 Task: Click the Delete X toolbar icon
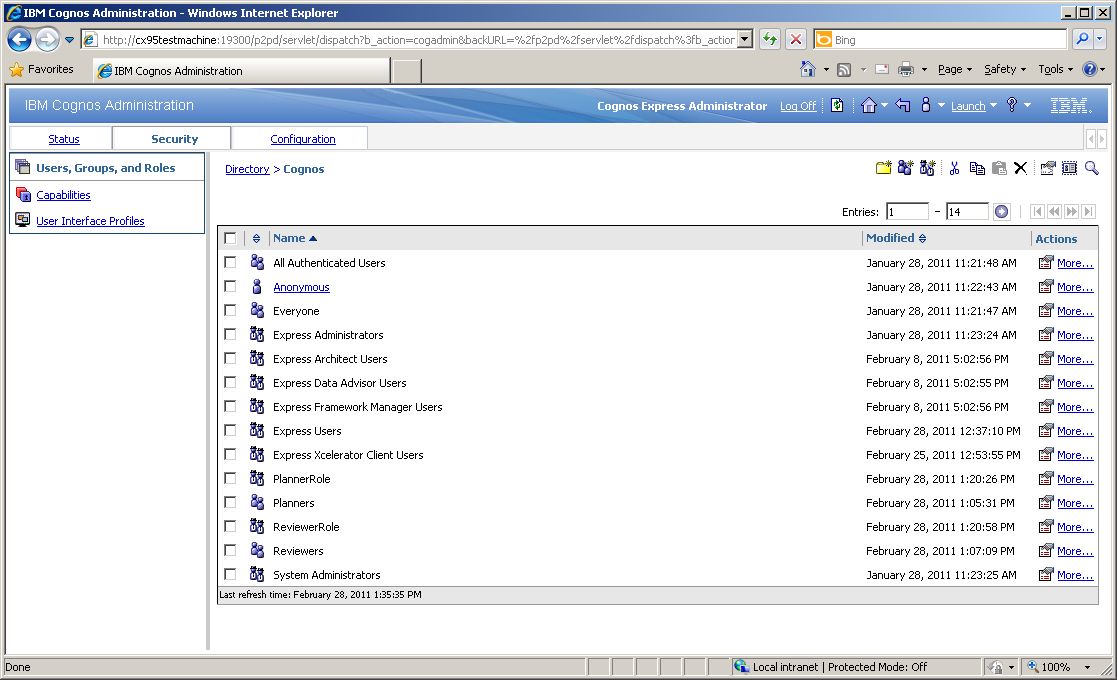[x=1020, y=168]
